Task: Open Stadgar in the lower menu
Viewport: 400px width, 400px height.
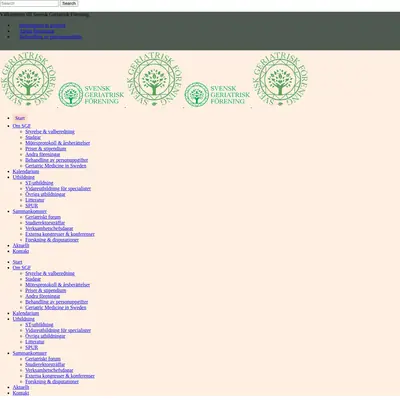Action: coord(33,279)
